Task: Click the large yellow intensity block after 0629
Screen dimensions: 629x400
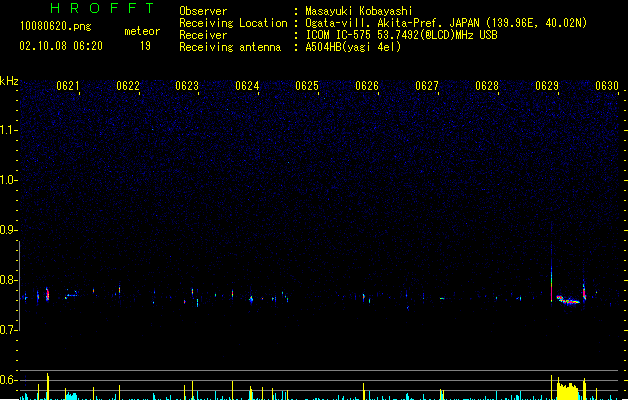Action: pyautogui.click(x=568, y=391)
